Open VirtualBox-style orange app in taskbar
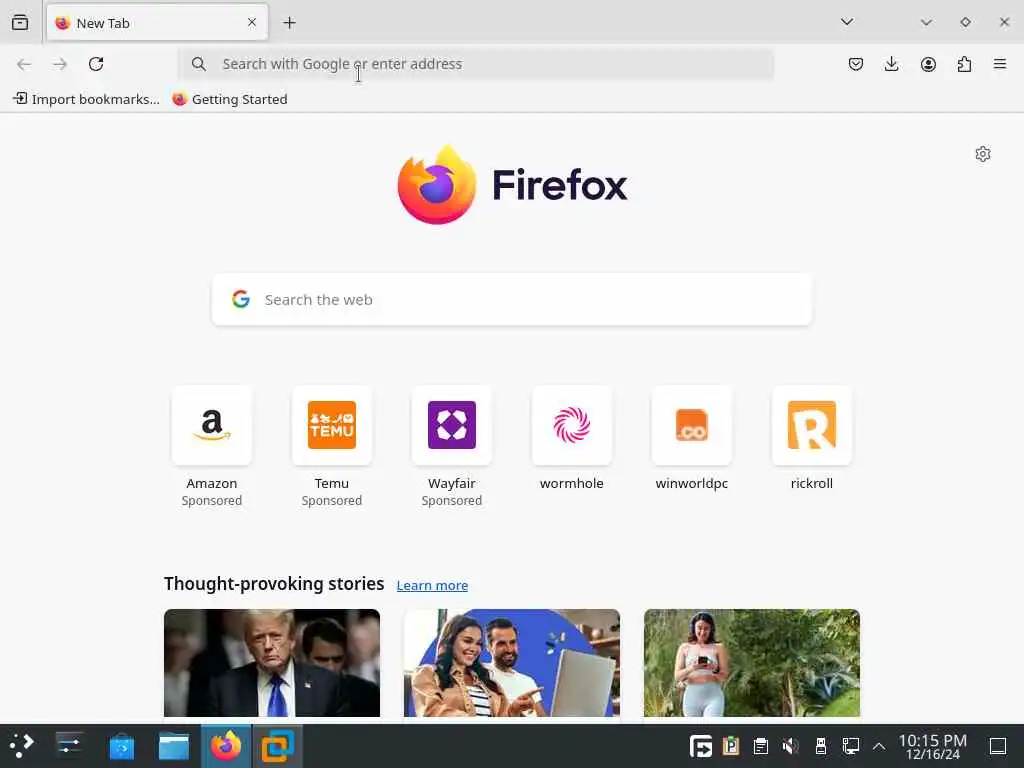 (278, 746)
